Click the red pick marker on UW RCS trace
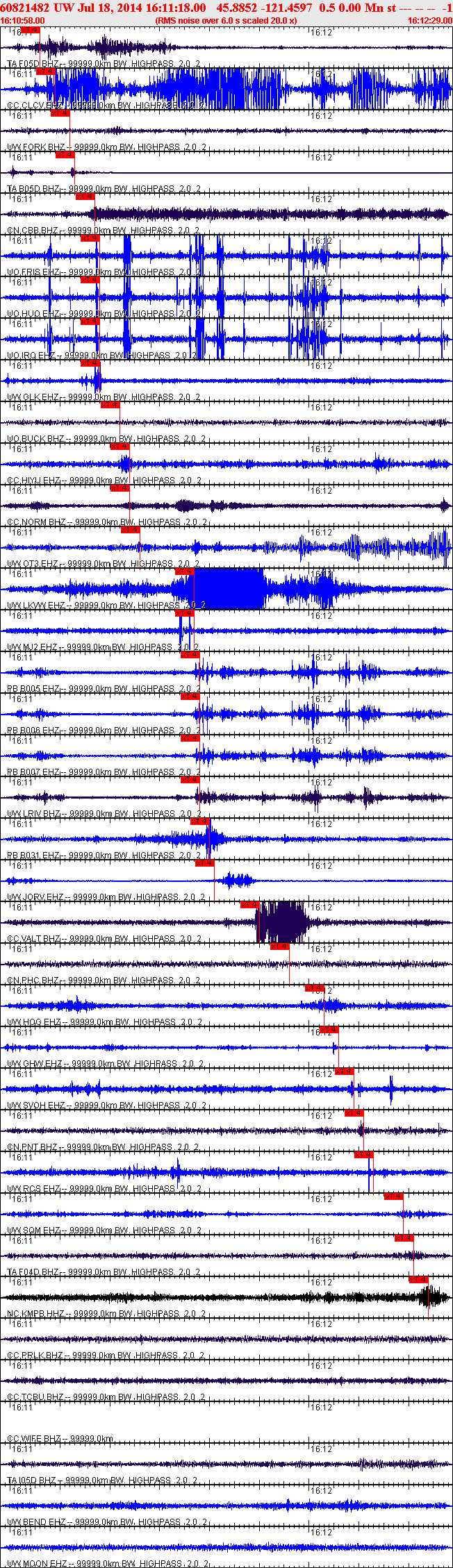The width and height of the screenshot is (453, 1568). point(364,1155)
